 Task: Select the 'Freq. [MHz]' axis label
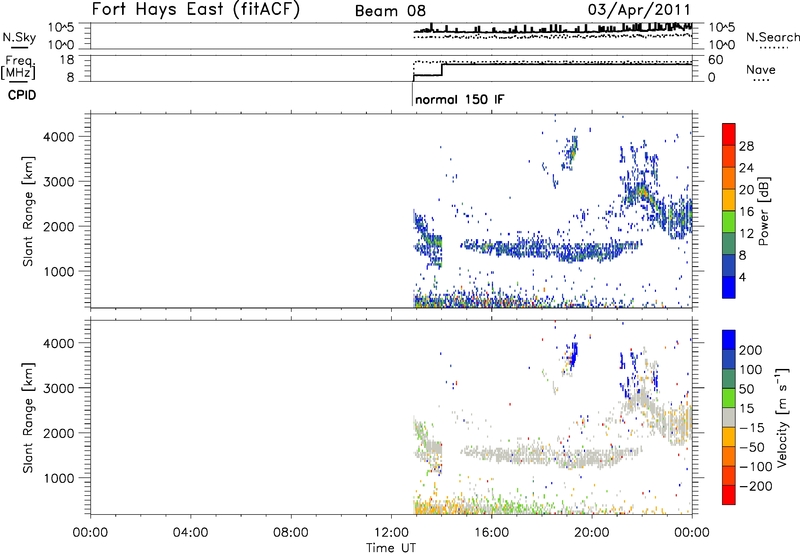pyautogui.click(x=18, y=68)
